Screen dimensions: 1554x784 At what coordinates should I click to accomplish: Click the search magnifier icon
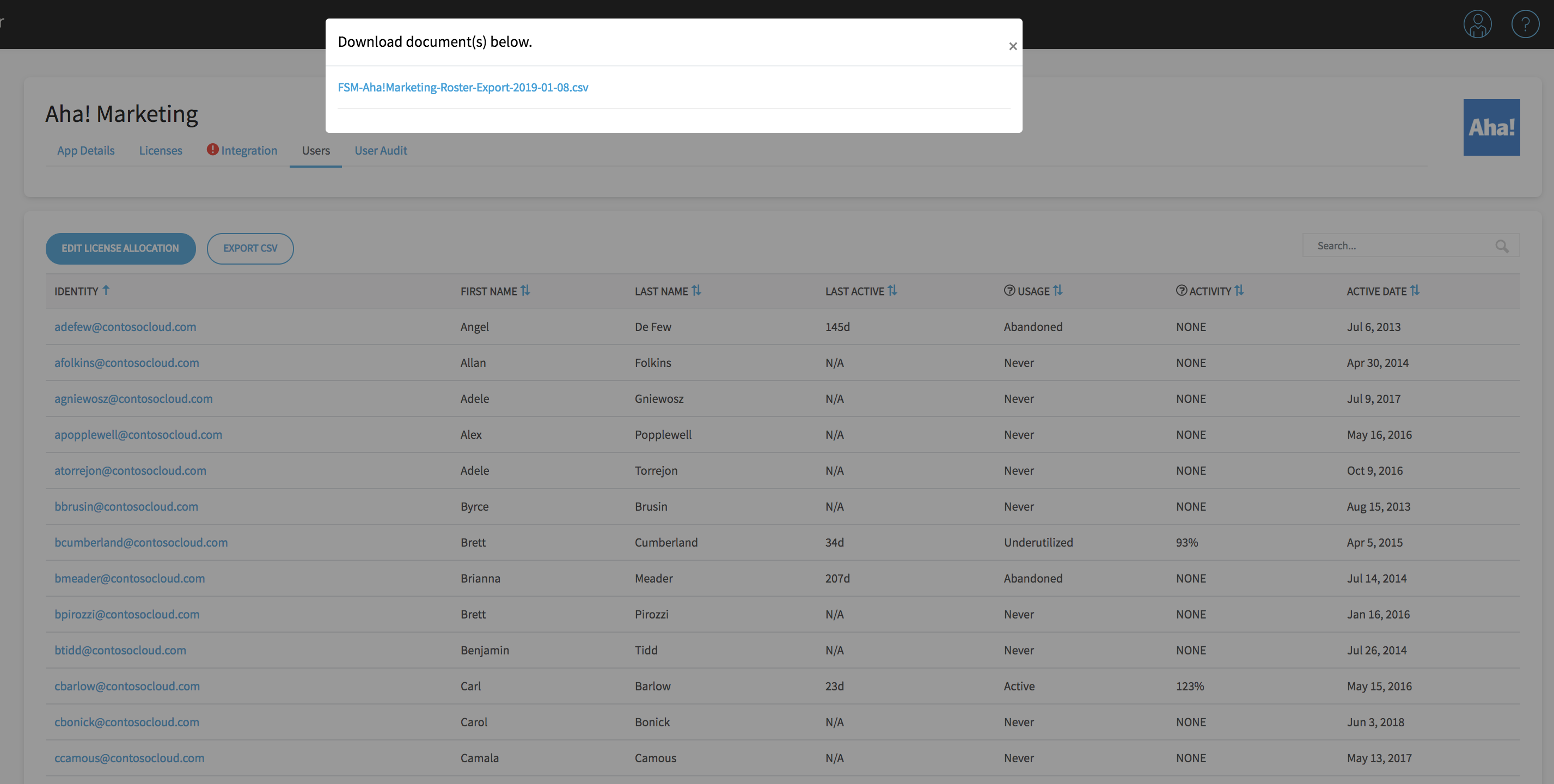(1502, 246)
